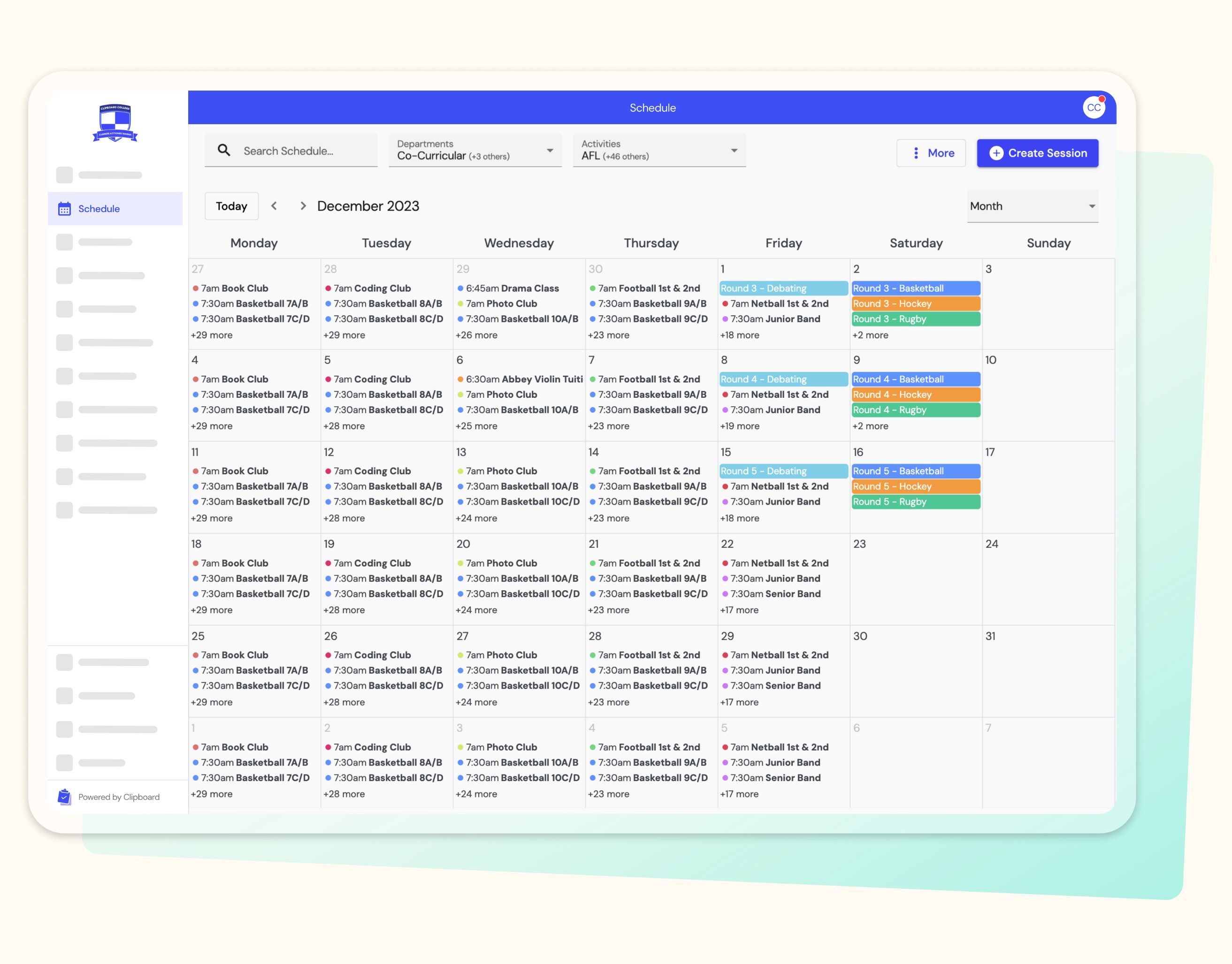This screenshot has height=964, width=1232.
Task: Advance to next month with right chevron
Action: [303, 206]
